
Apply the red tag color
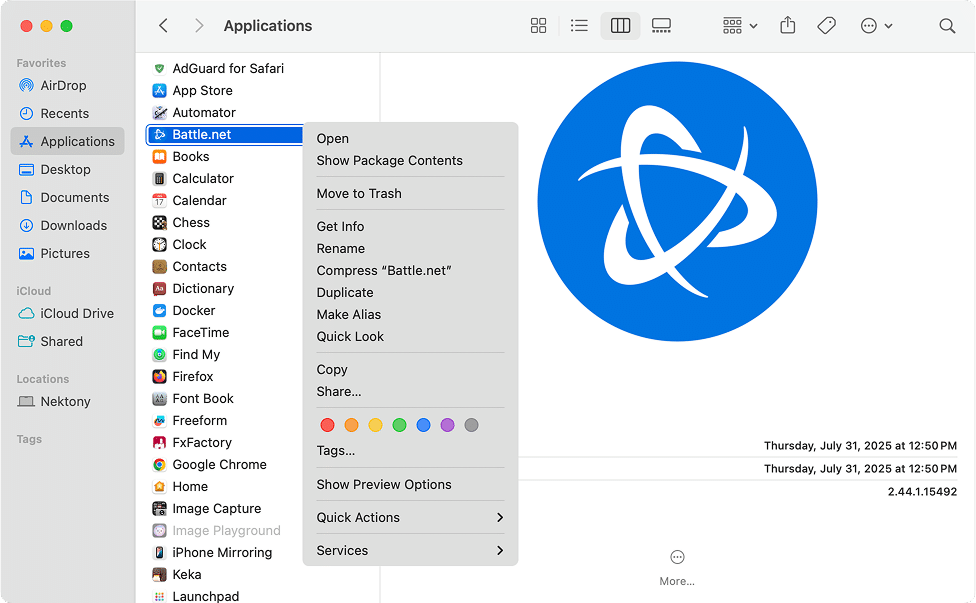click(x=327, y=425)
